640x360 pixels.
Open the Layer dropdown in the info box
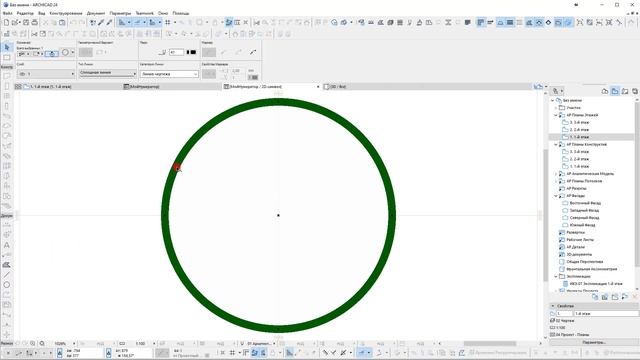pos(46,74)
